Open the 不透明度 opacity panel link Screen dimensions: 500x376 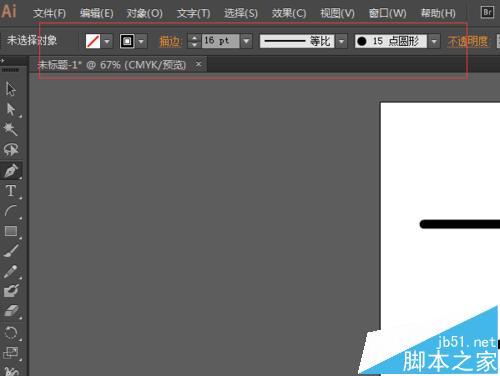[x=468, y=42]
